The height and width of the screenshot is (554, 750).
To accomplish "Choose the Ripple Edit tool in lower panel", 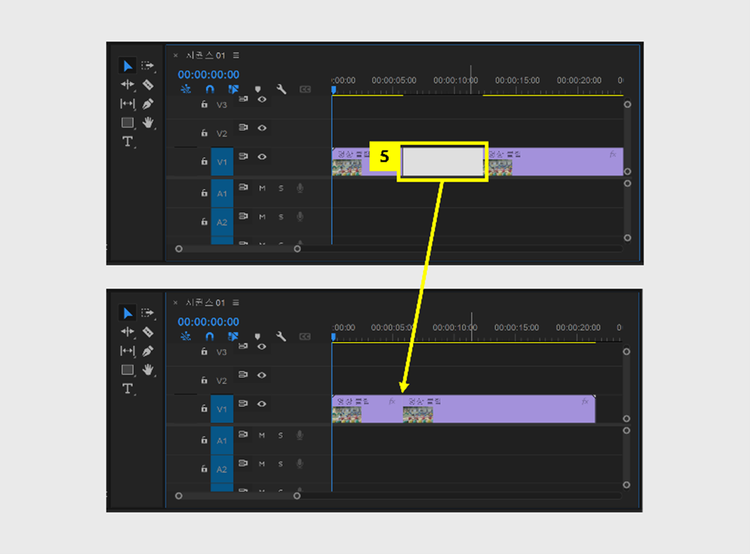I will click(127, 332).
